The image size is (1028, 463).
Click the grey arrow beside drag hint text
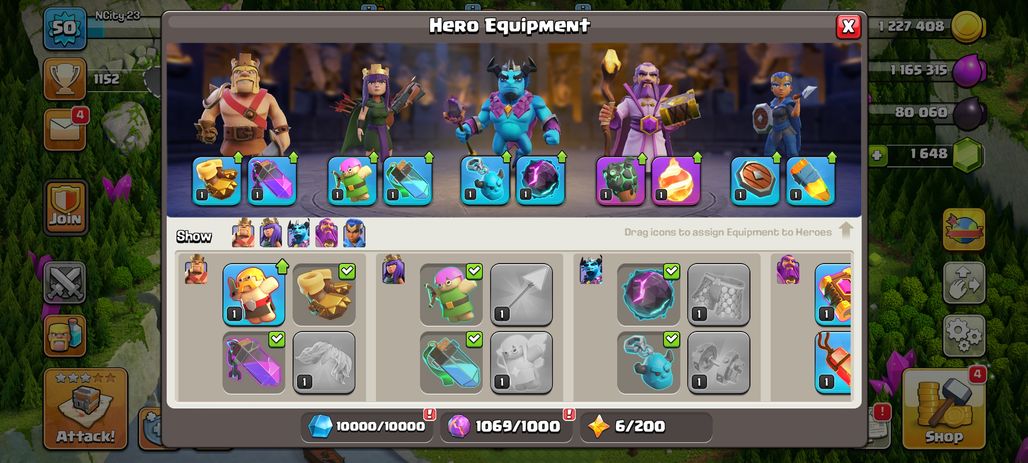pos(846,230)
